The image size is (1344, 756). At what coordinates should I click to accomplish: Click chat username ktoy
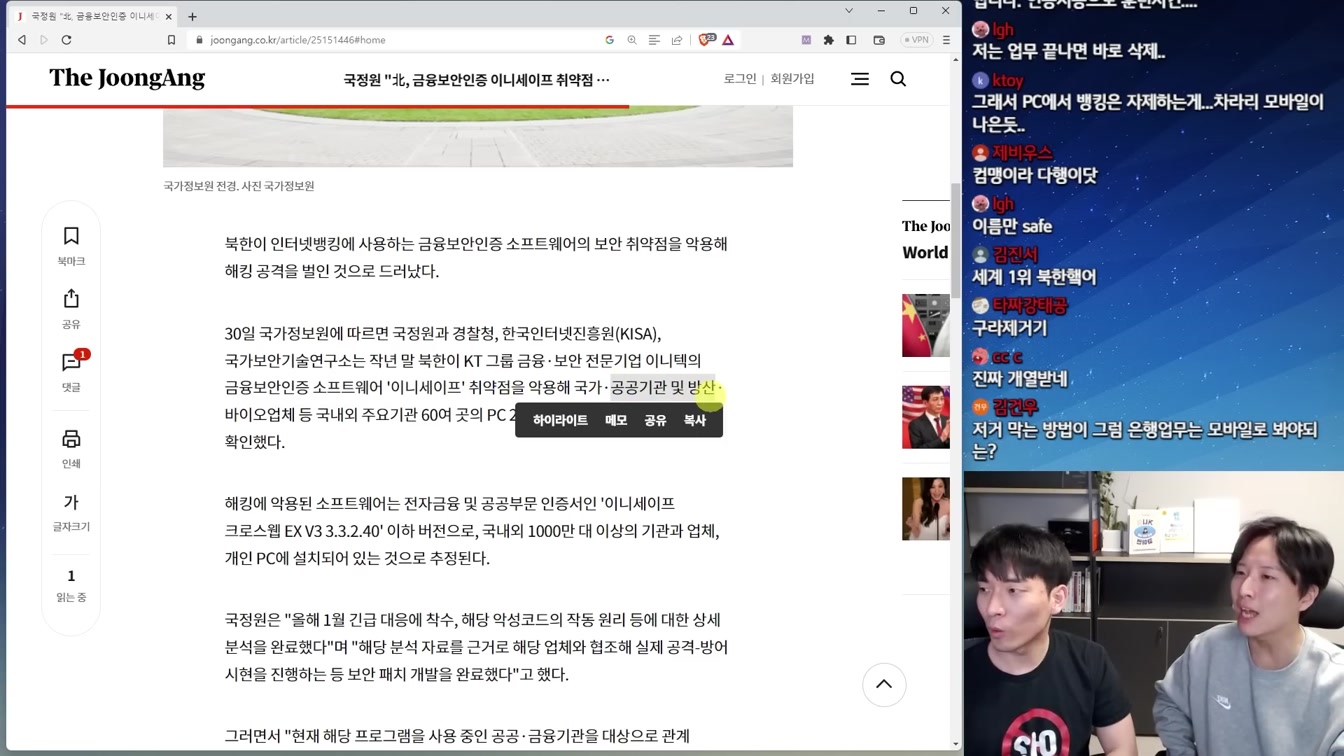click(x=1008, y=81)
